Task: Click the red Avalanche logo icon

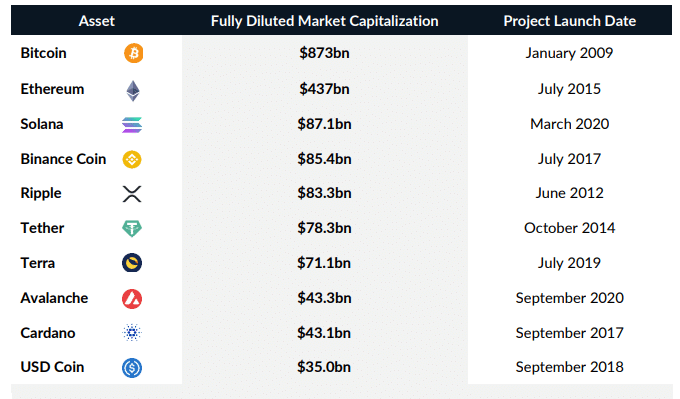Action: pos(132,299)
